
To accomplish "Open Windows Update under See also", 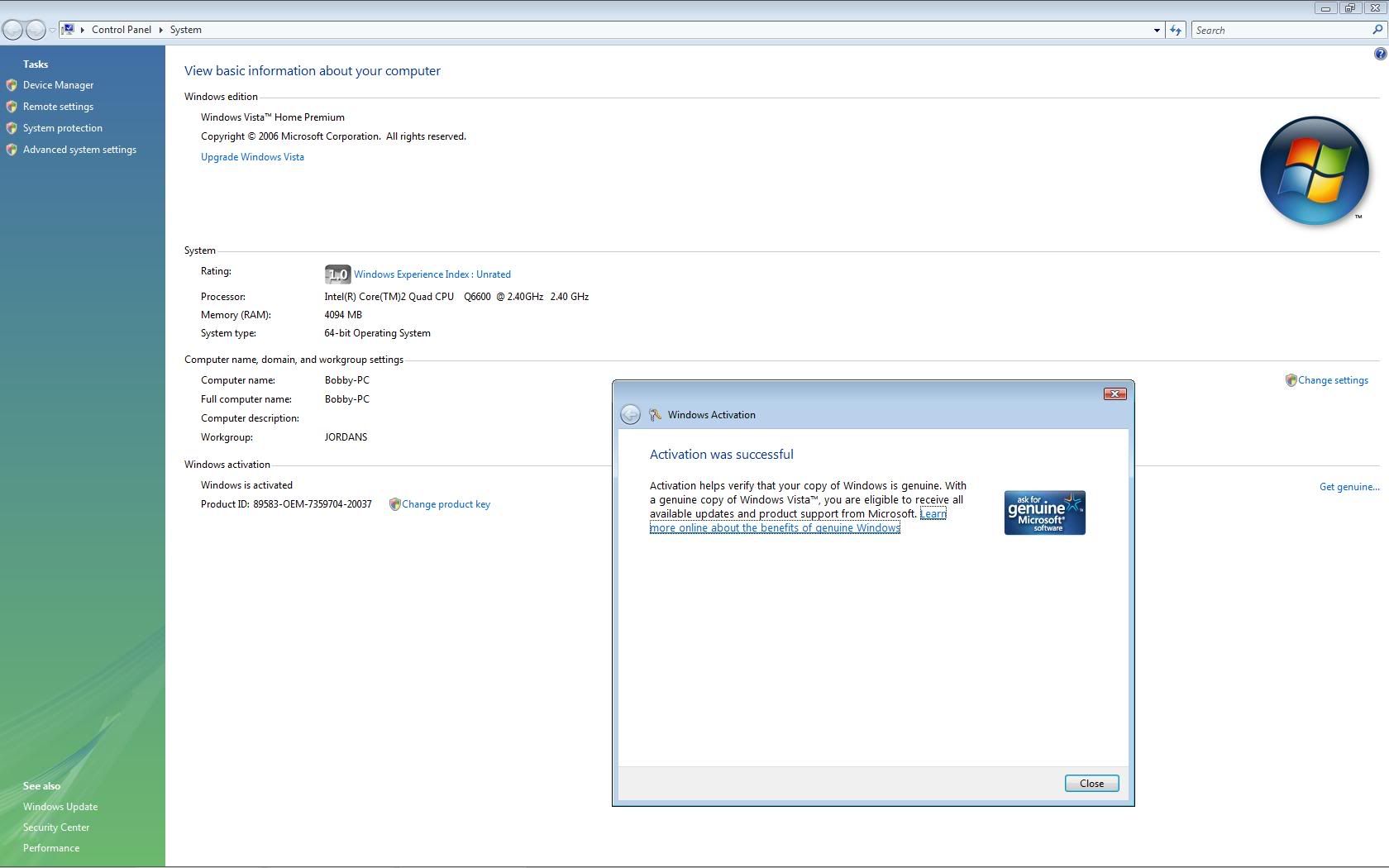I will pyautogui.click(x=60, y=807).
